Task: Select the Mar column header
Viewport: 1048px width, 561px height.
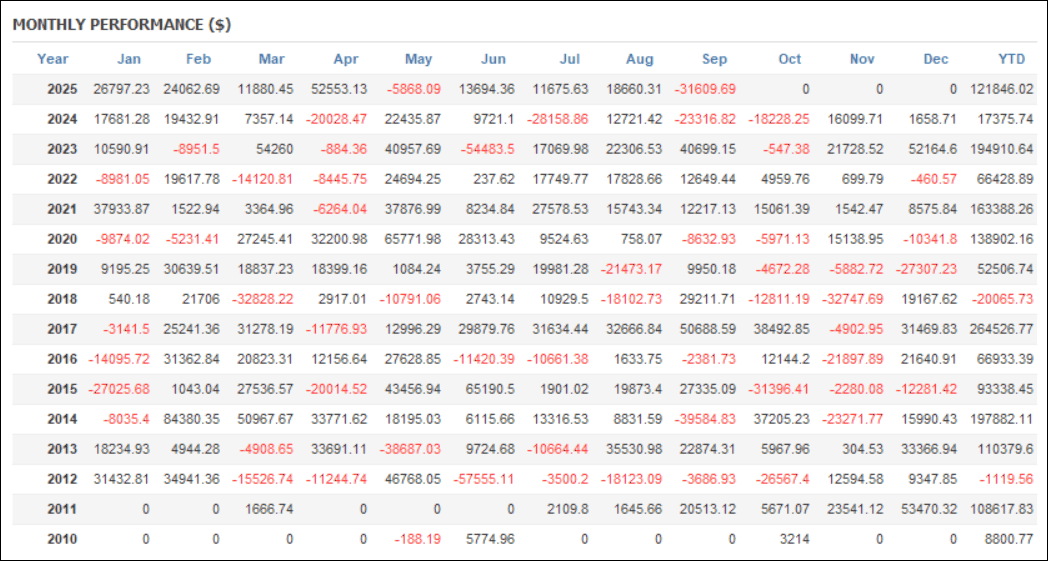Action: (x=271, y=59)
